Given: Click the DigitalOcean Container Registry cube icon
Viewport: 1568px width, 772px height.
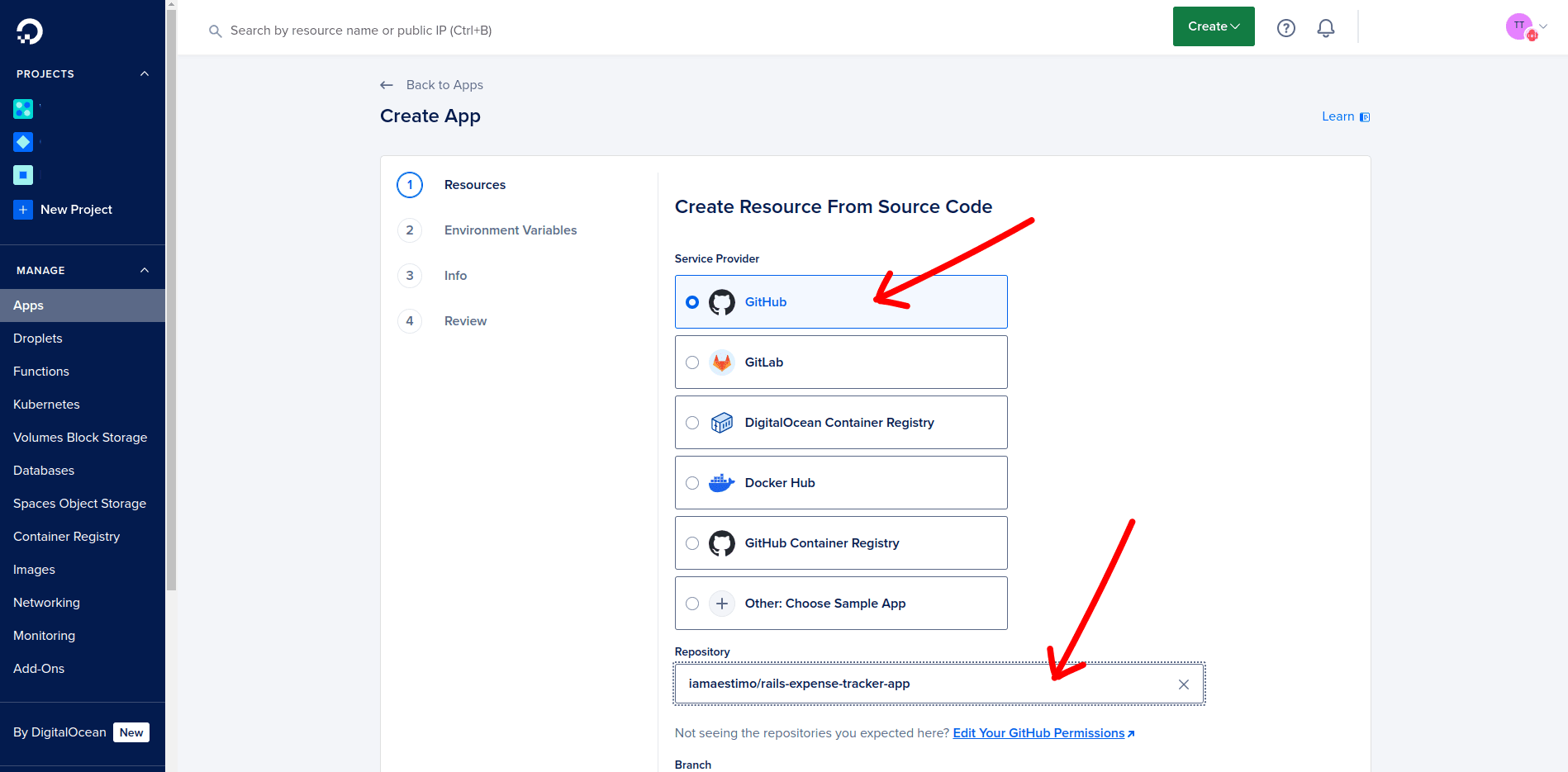Looking at the screenshot, I should [x=722, y=422].
